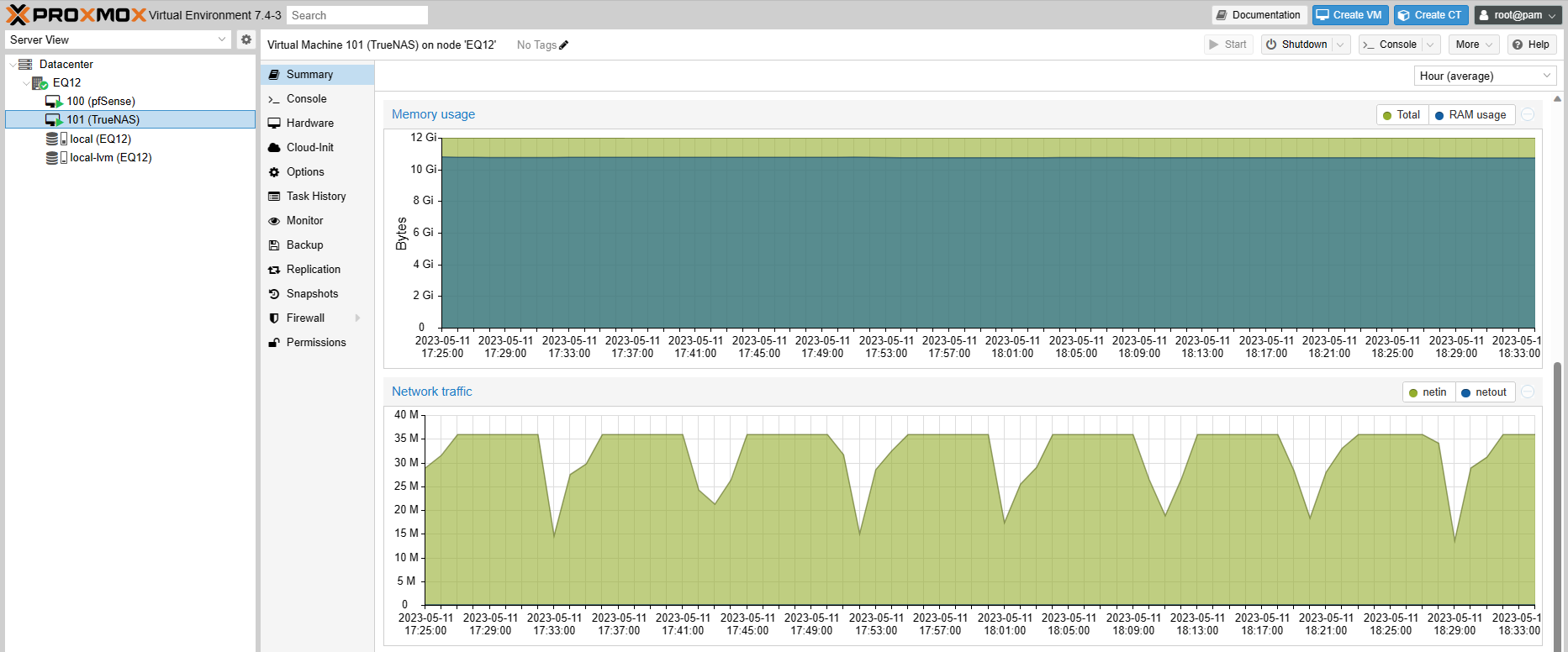Edit tags using the pencil icon

coord(564,45)
